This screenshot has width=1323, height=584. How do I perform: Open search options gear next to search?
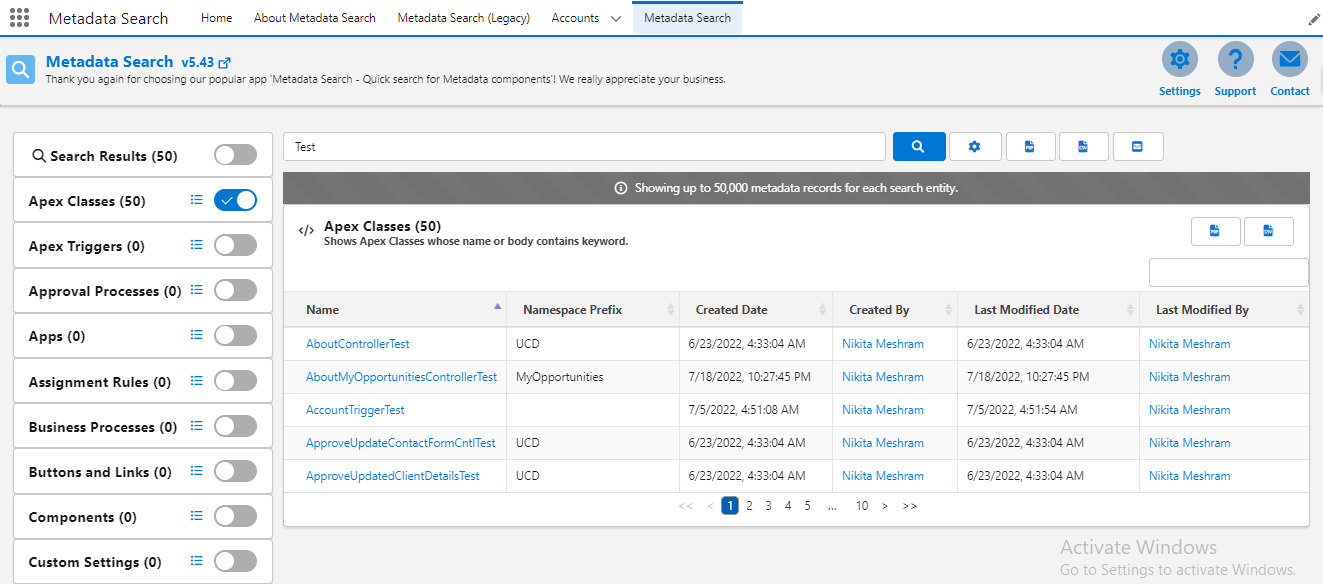click(974, 147)
